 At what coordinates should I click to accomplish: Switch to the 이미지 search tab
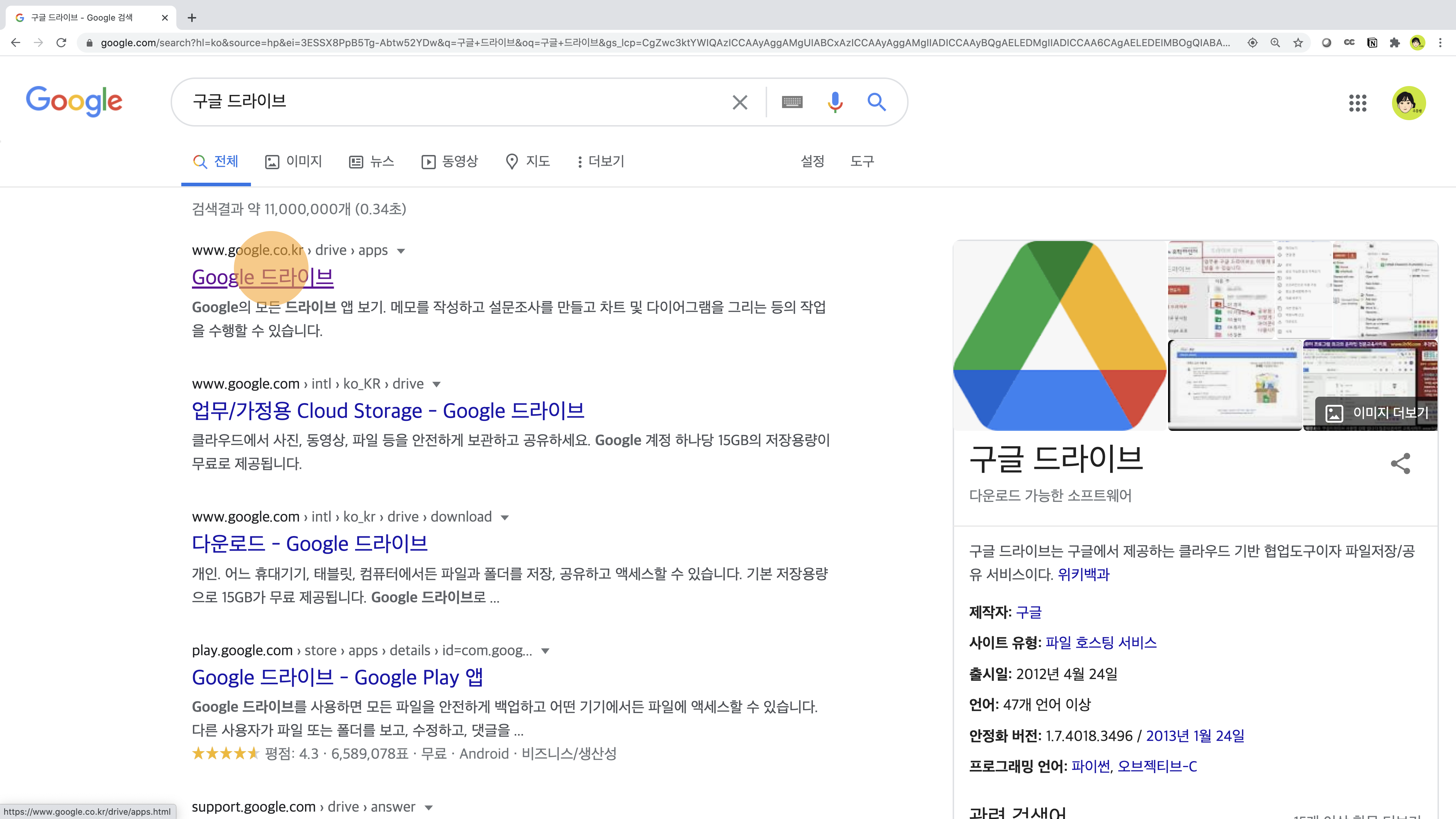(x=293, y=162)
